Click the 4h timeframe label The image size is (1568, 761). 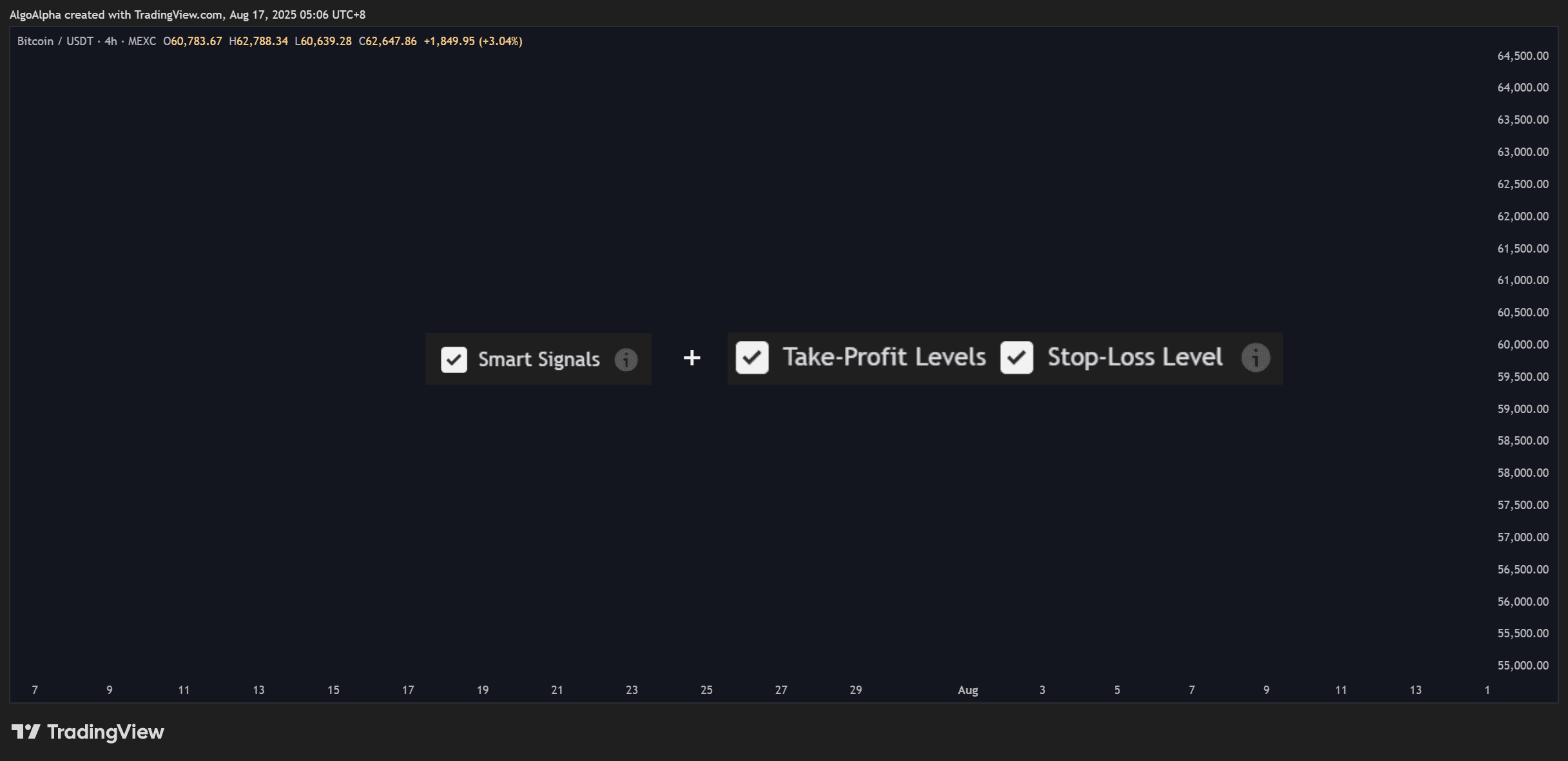click(x=111, y=41)
